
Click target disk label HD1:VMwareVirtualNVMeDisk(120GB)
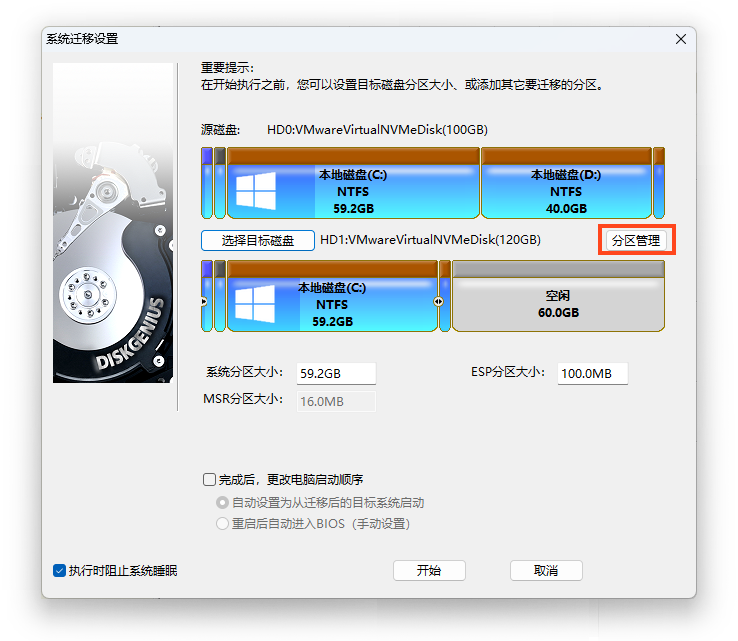[x=430, y=240]
